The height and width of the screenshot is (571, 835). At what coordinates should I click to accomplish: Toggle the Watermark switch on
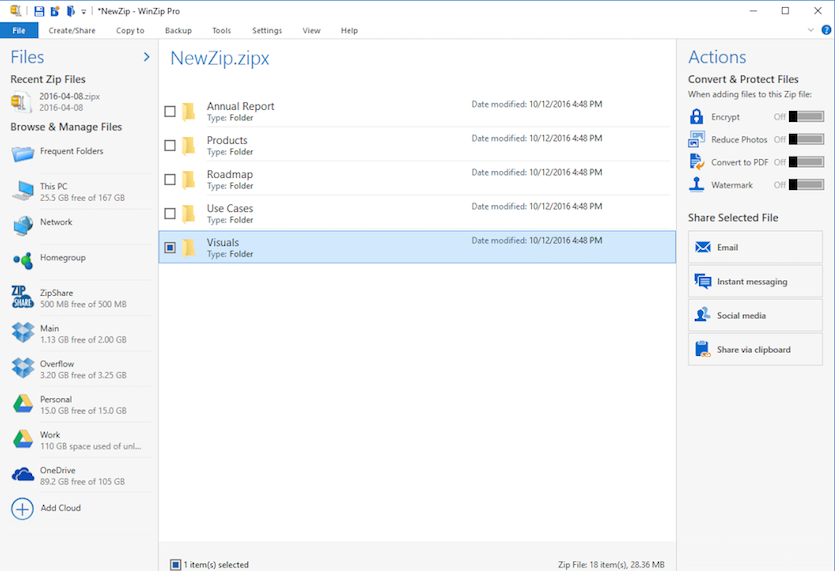click(x=806, y=185)
